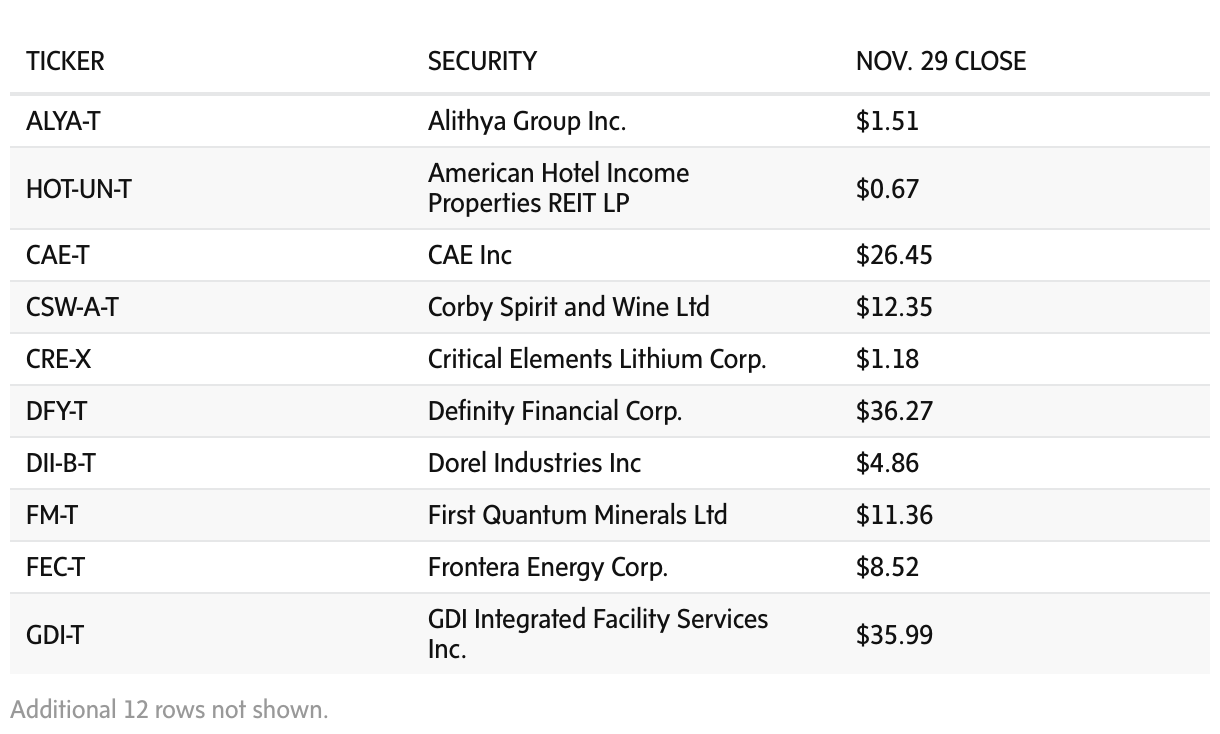
Task: Click the DFY-T ticker
Action: [x=56, y=411]
